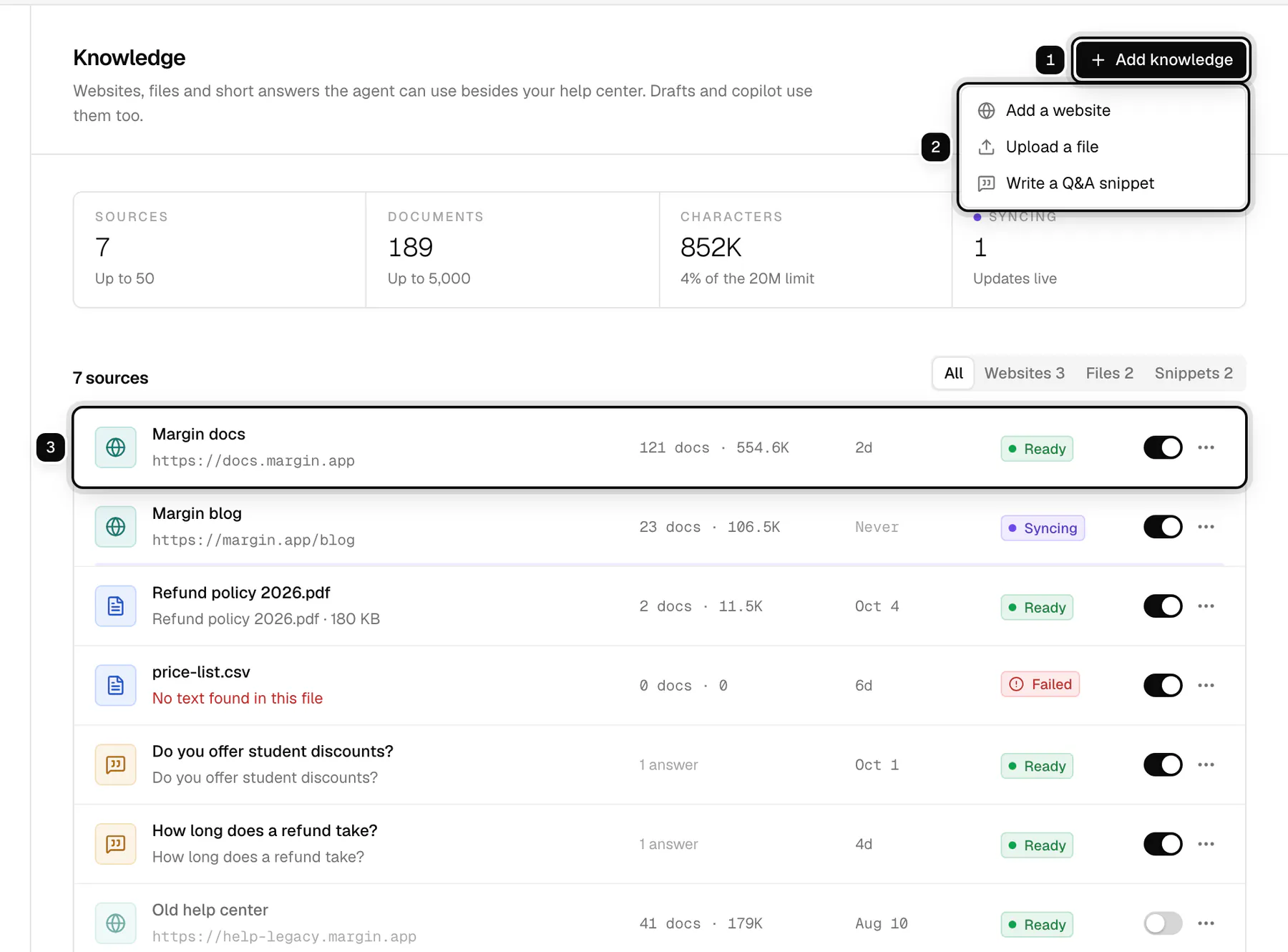Click the Failed status badge
The width and height of the screenshot is (1288, 952).
[1040, 684]
